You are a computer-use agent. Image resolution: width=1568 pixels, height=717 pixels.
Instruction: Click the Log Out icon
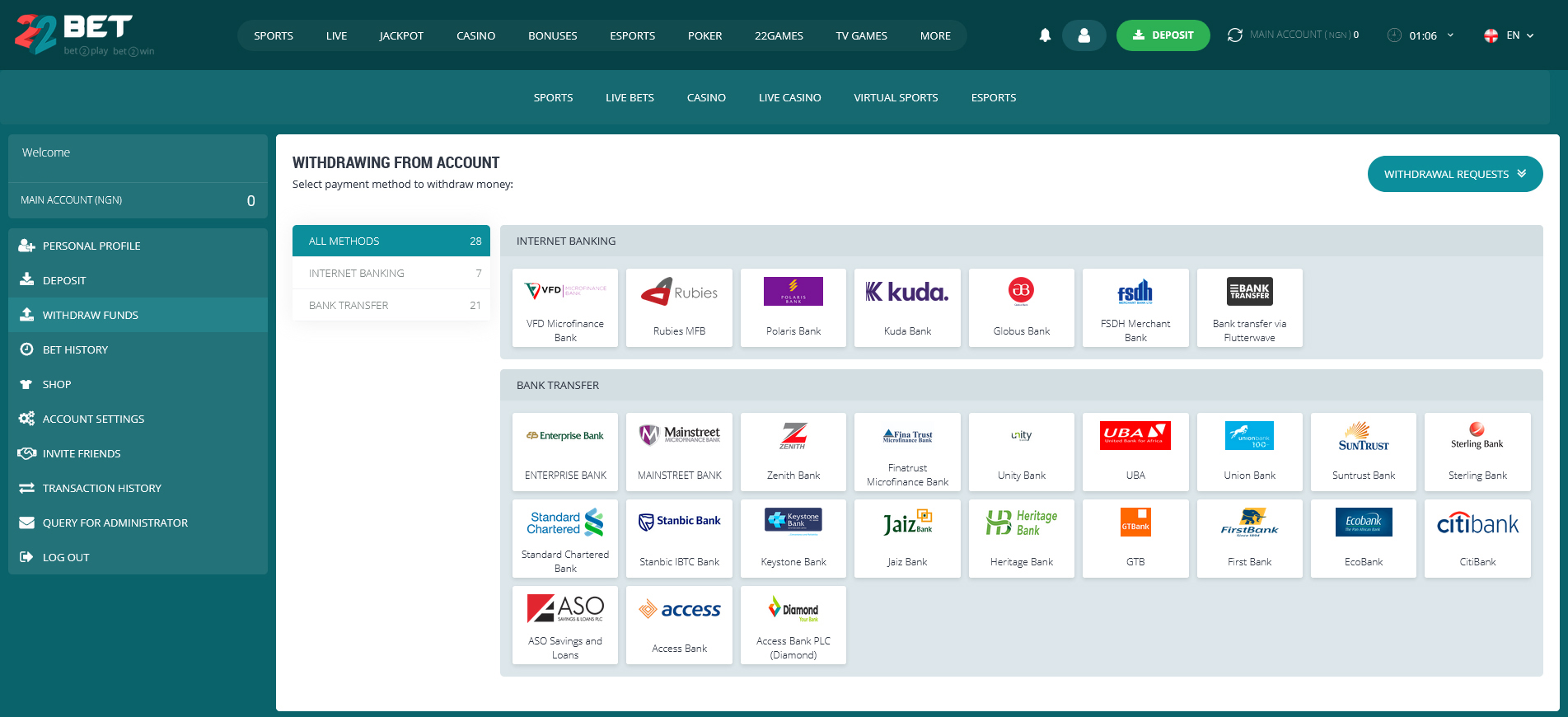[x=26, y=557]
